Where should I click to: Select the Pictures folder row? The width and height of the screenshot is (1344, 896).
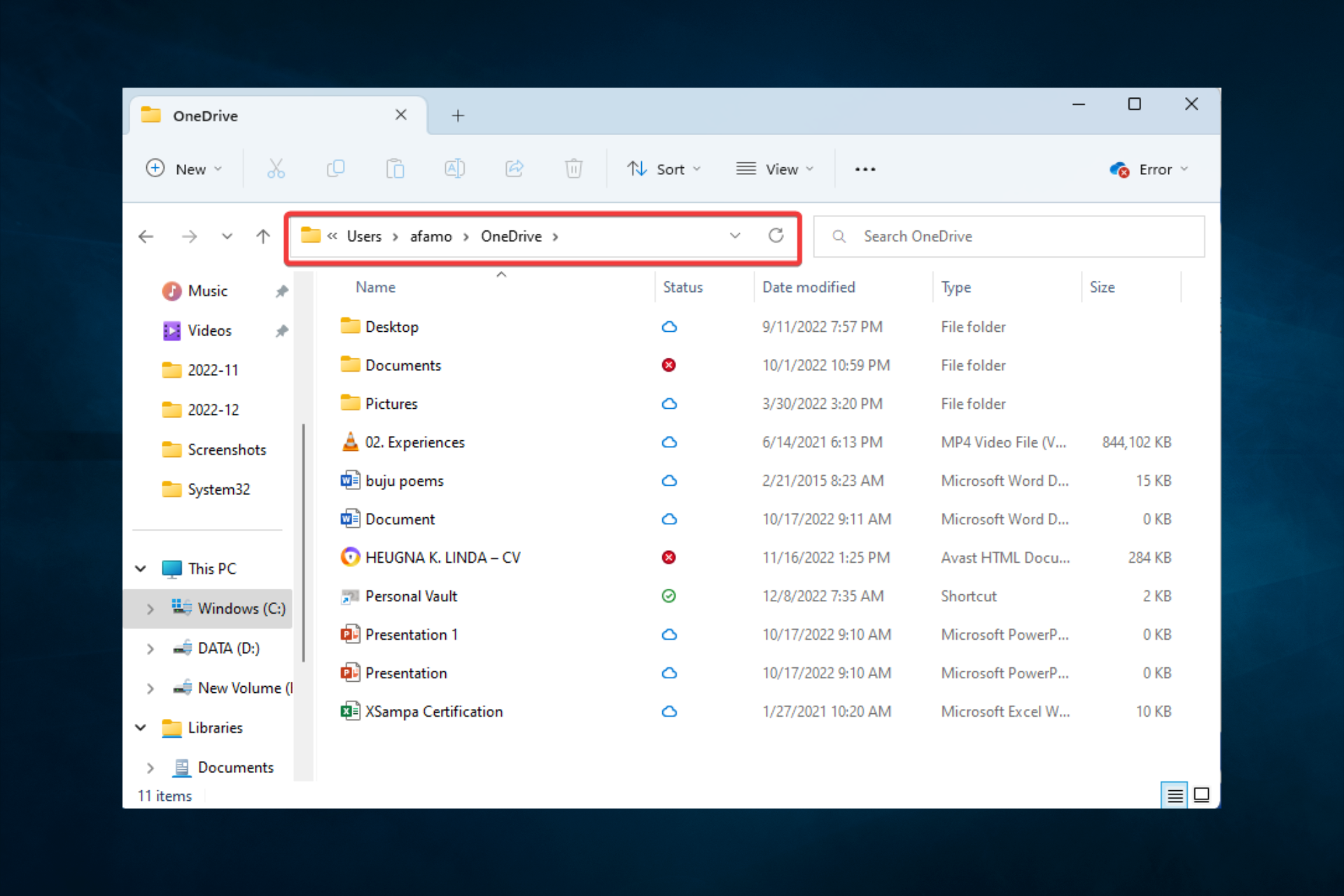756,404
